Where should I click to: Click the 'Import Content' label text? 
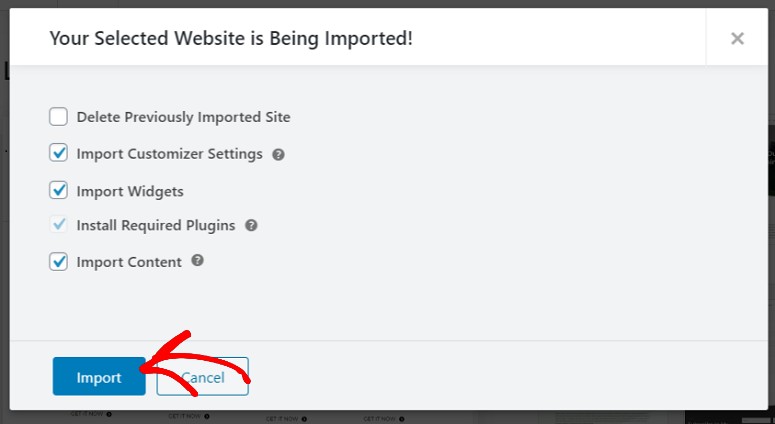[129, 262]
